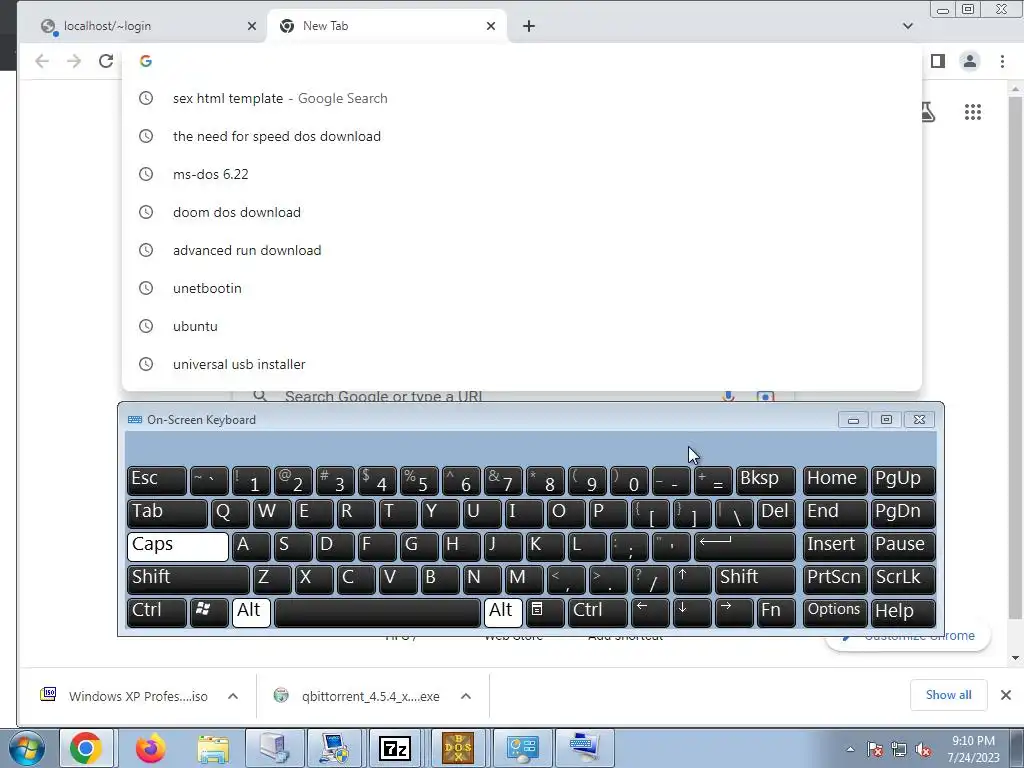1024x768 pixels.
Task: Click the spacebar on the on-screen keyboard
Action: (377, 612)
